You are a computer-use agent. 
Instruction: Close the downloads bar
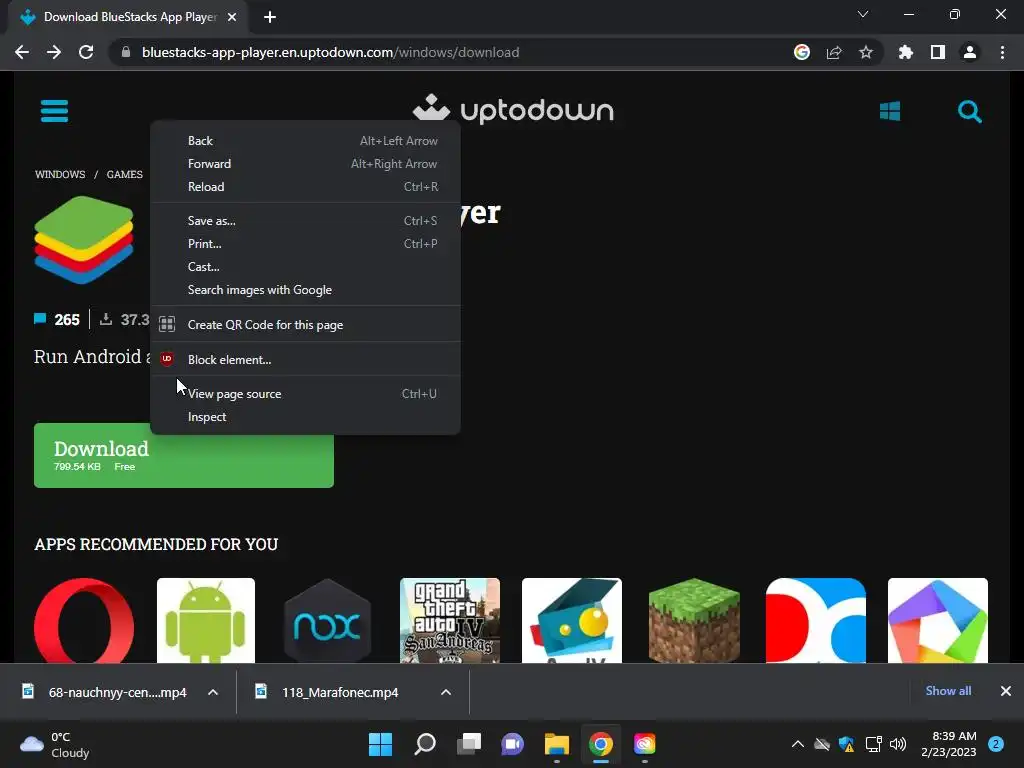(1006, 691)
